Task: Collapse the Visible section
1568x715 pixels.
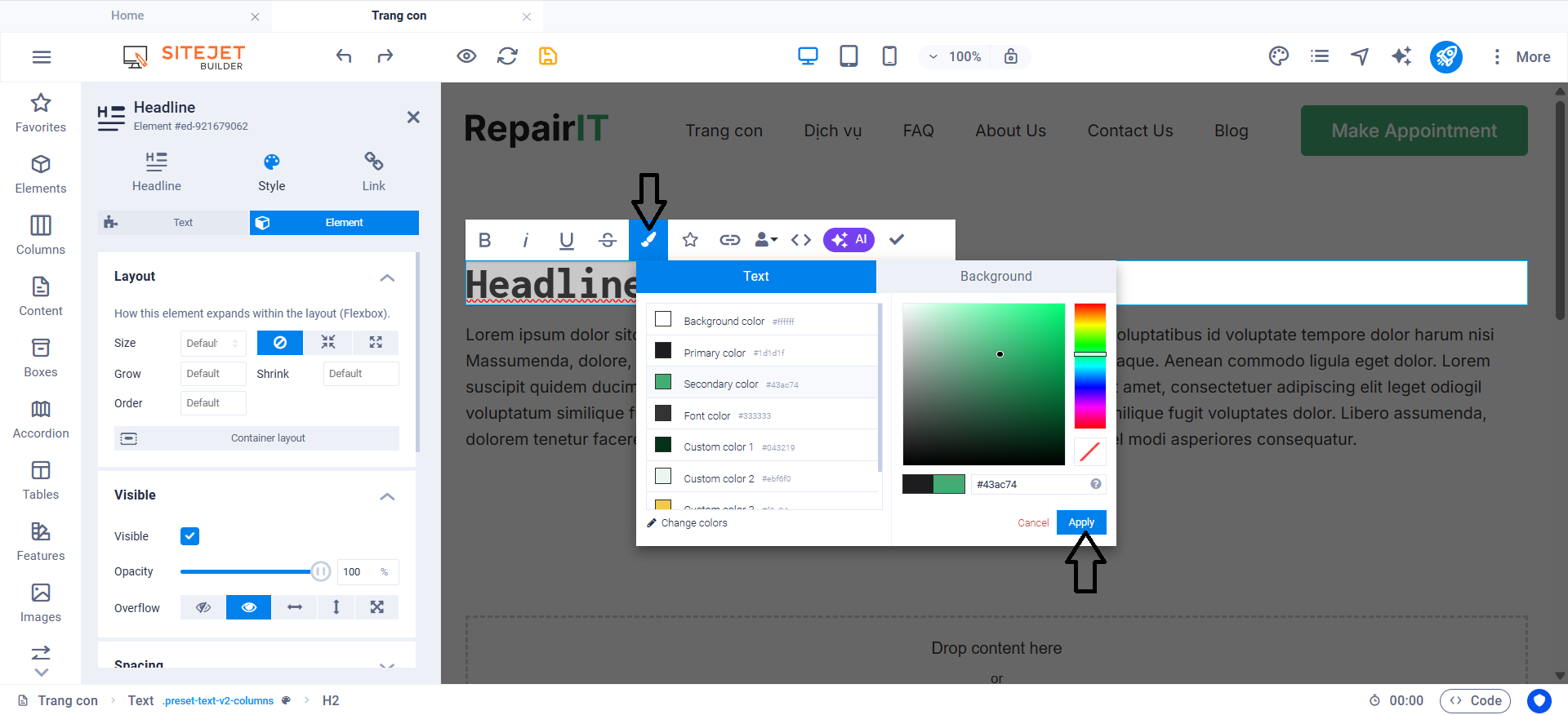Action: (x=387, y=496)
